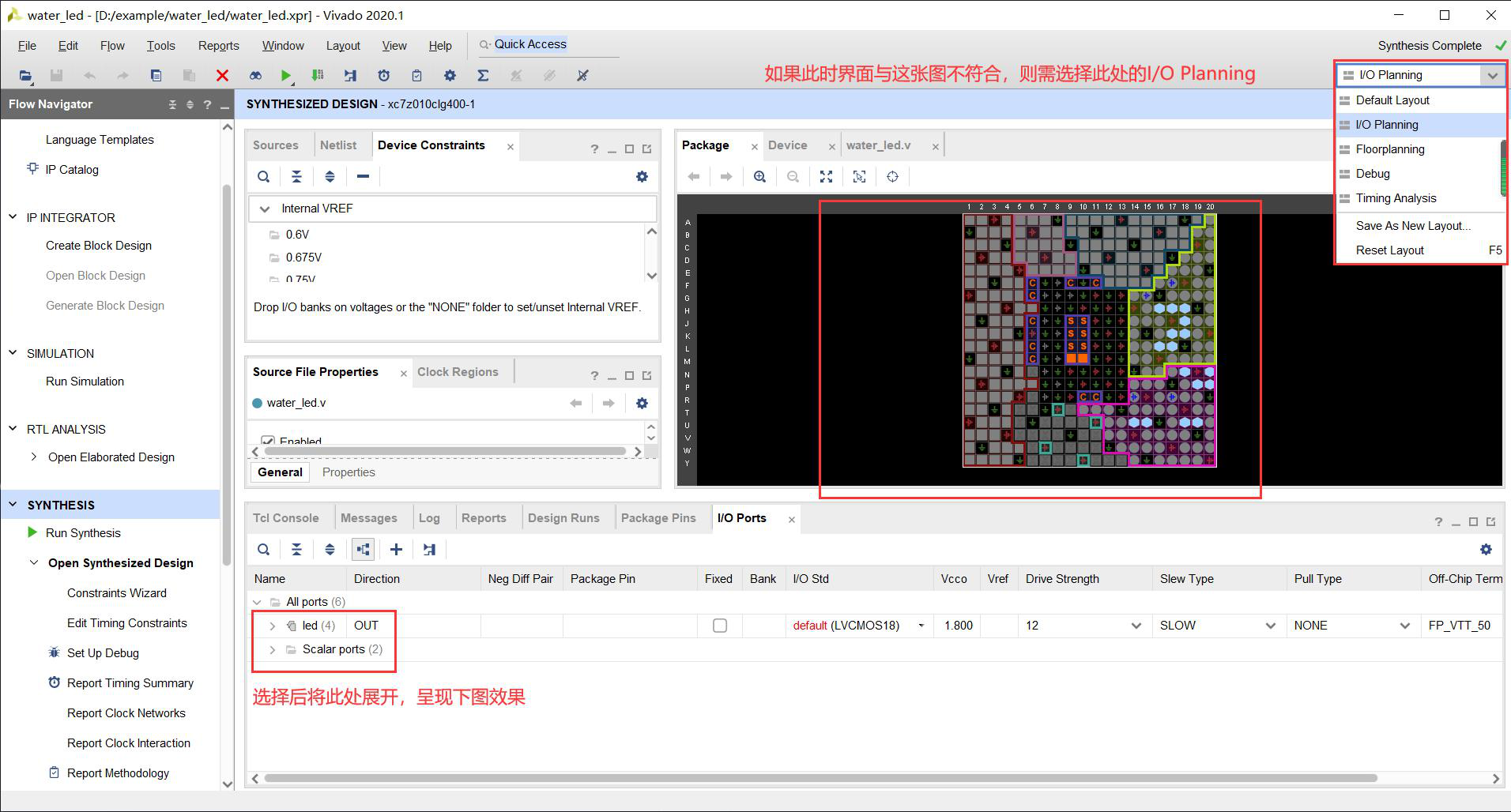Image resolution: width=1511 pixels, height=812 pixels.
Task: Click the copy icon in main toolbar
Action: pyautogui.click(x=156, y=76)
